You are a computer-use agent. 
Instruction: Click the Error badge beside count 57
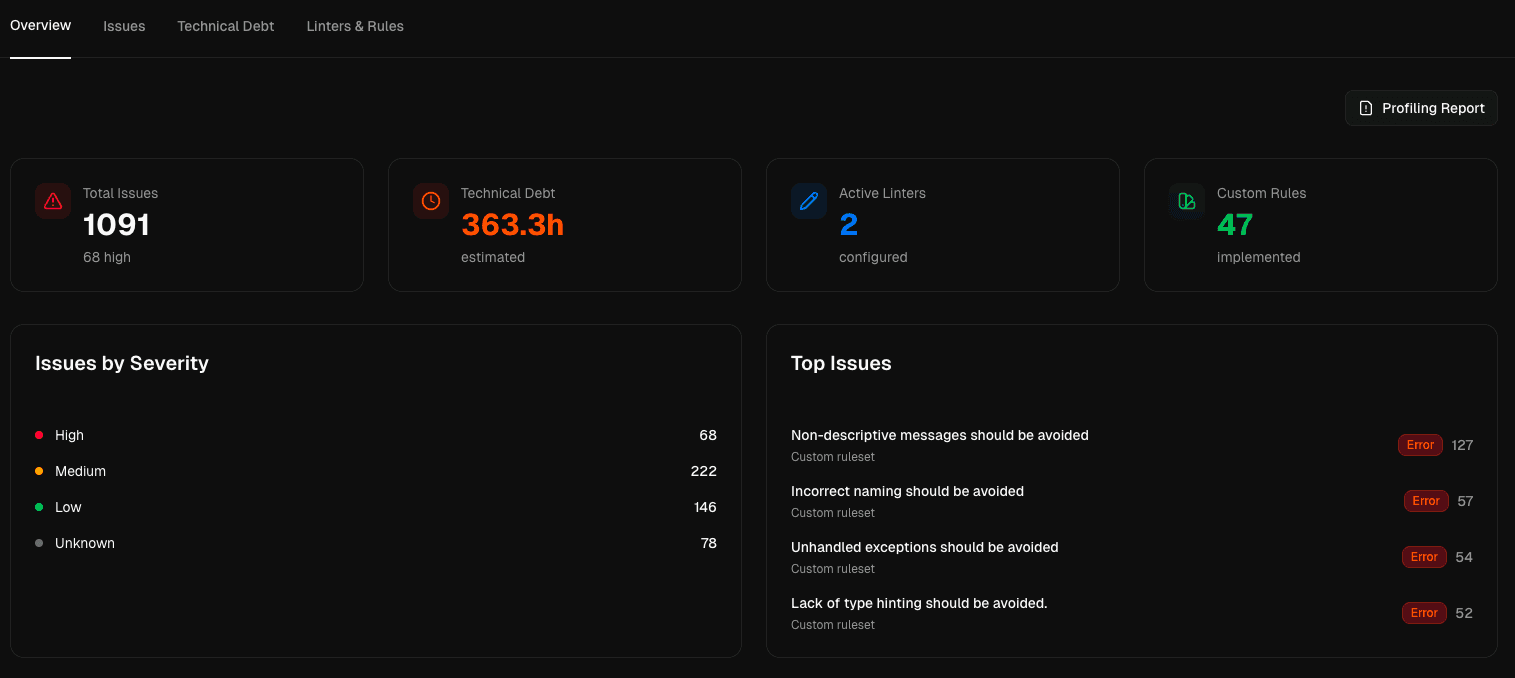[x=1426, y=501]
